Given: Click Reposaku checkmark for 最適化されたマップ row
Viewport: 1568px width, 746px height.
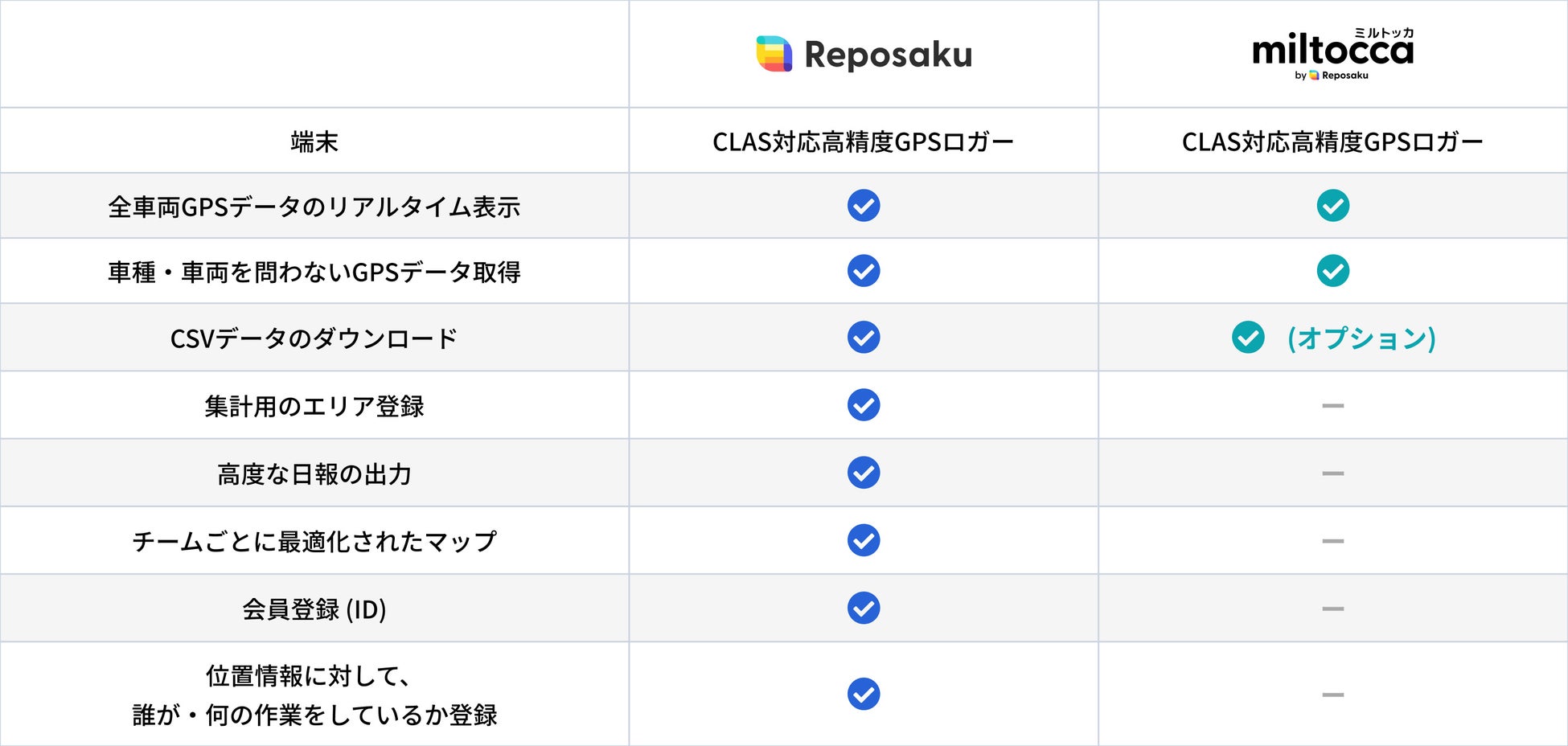Looking at the screenshot, I should pyautogui.click(x=864, y=540).
